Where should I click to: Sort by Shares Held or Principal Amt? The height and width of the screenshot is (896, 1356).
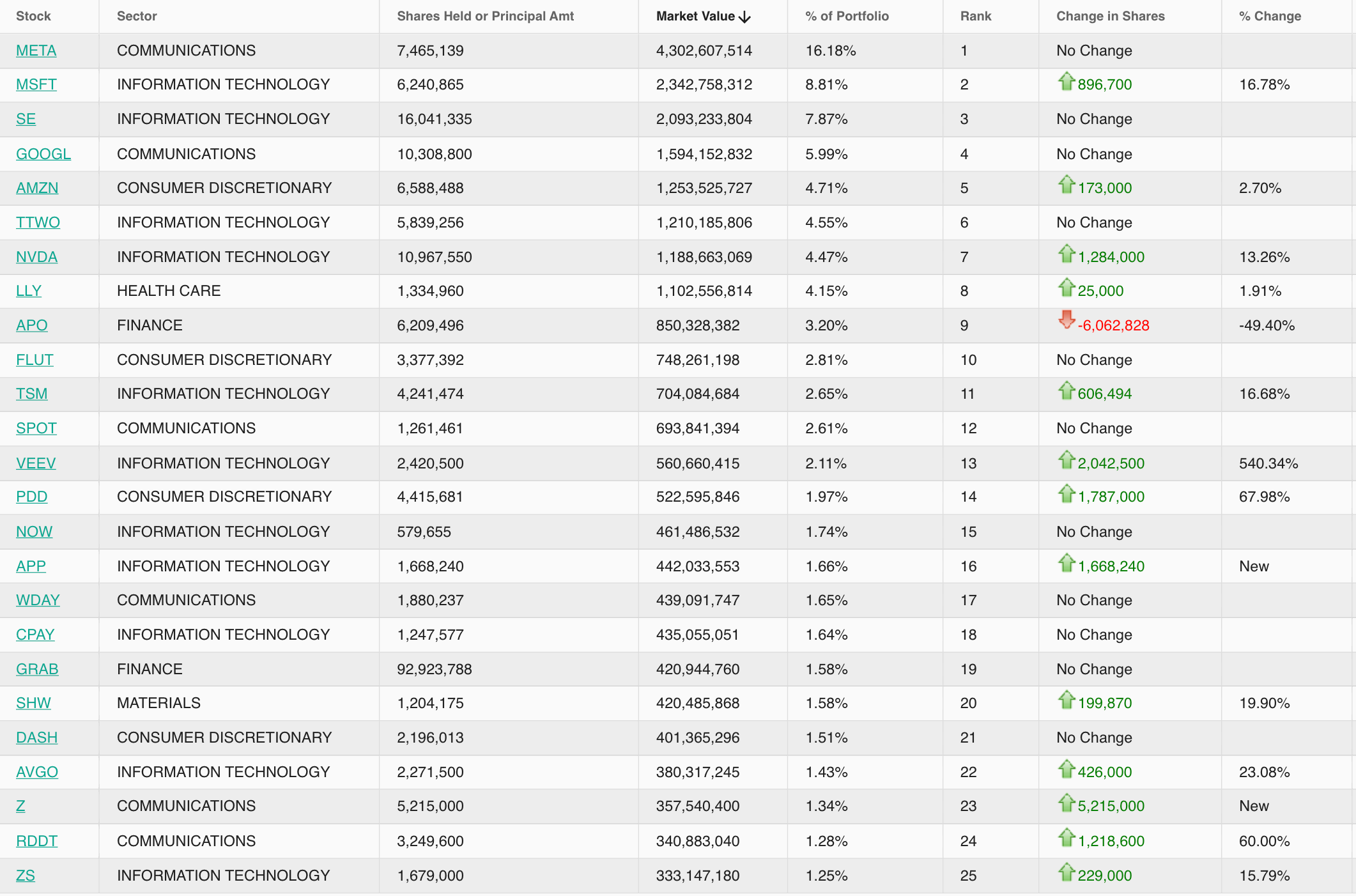pos(486,16)
